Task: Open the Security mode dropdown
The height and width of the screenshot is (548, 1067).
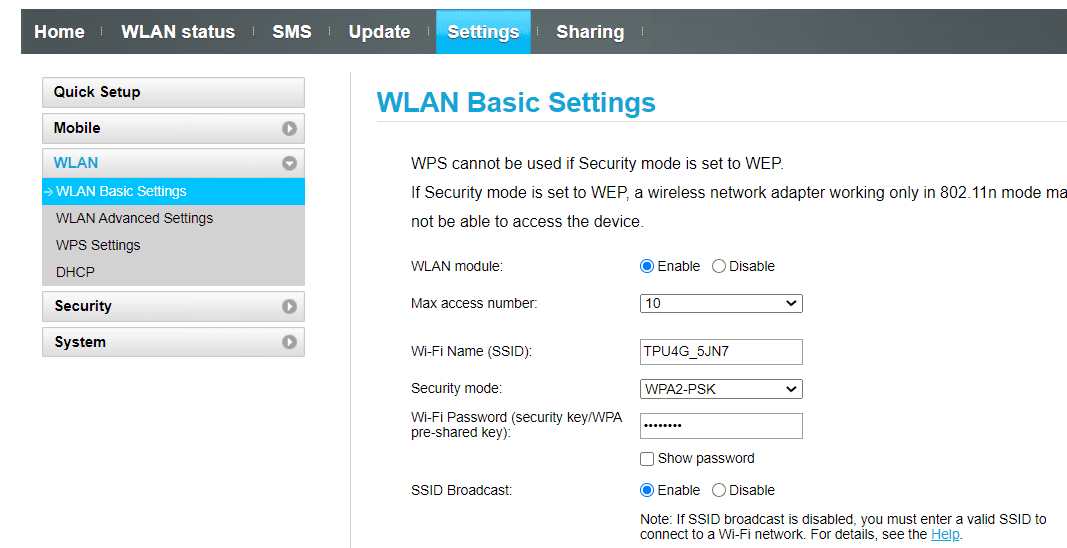Action: (721, 389)
